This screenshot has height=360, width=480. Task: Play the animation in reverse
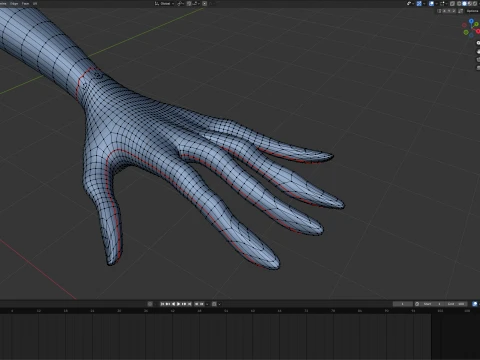coord(173,304)
